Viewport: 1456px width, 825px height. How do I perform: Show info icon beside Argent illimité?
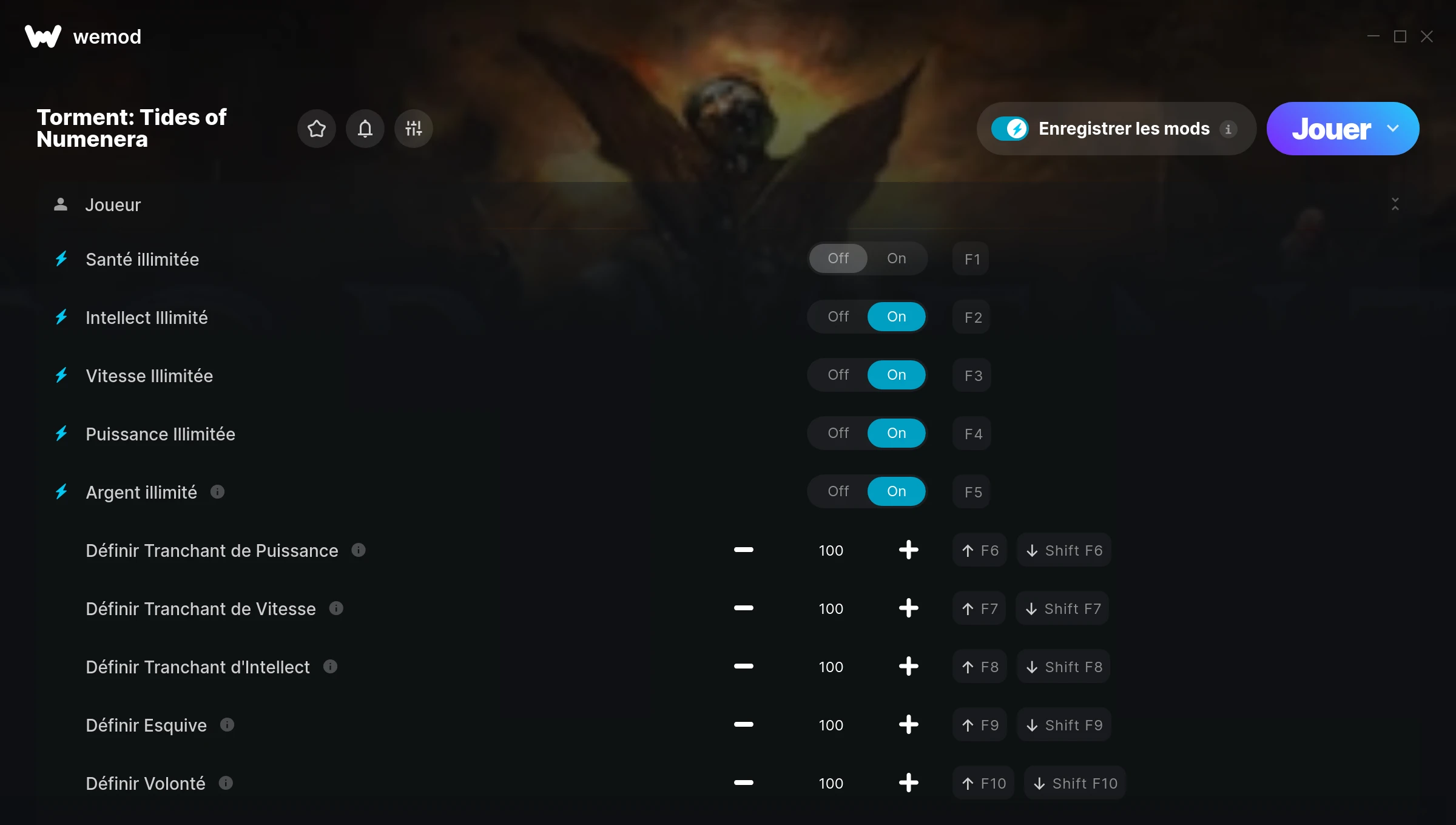(x=217, y=492)
